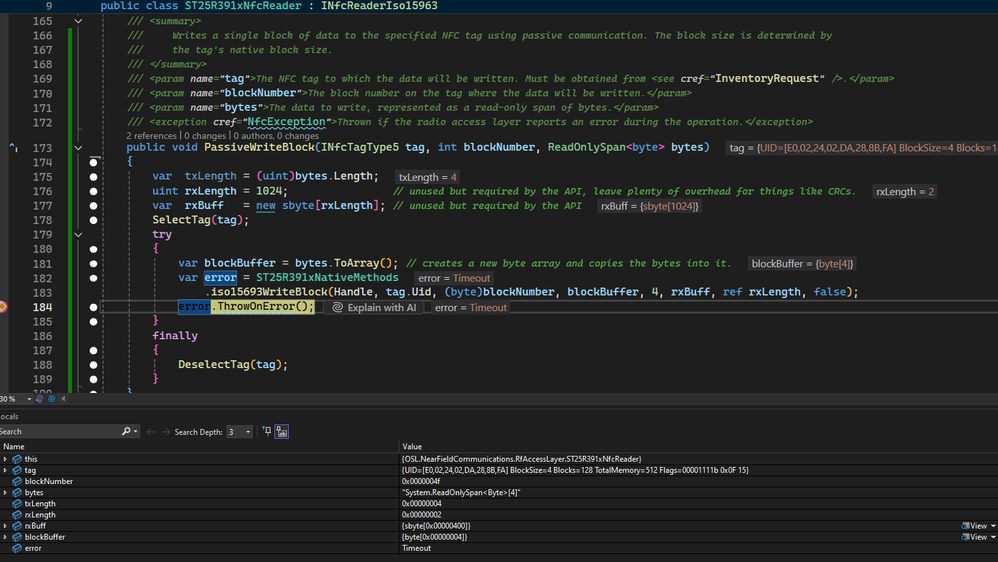Toggle the highlighted view icon in Locals toolbar
Image resolution: width=998 pixels, height=562 pixels.
tap(282, 432)
